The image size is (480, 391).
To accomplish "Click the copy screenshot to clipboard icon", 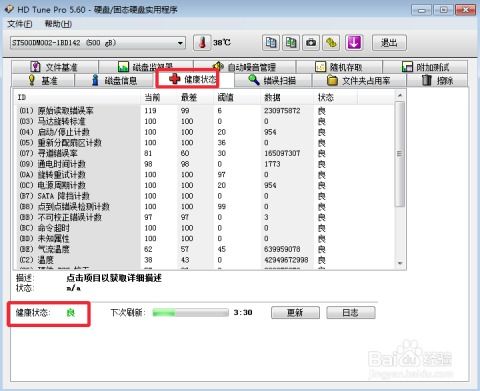I will (x=291, y=43).
